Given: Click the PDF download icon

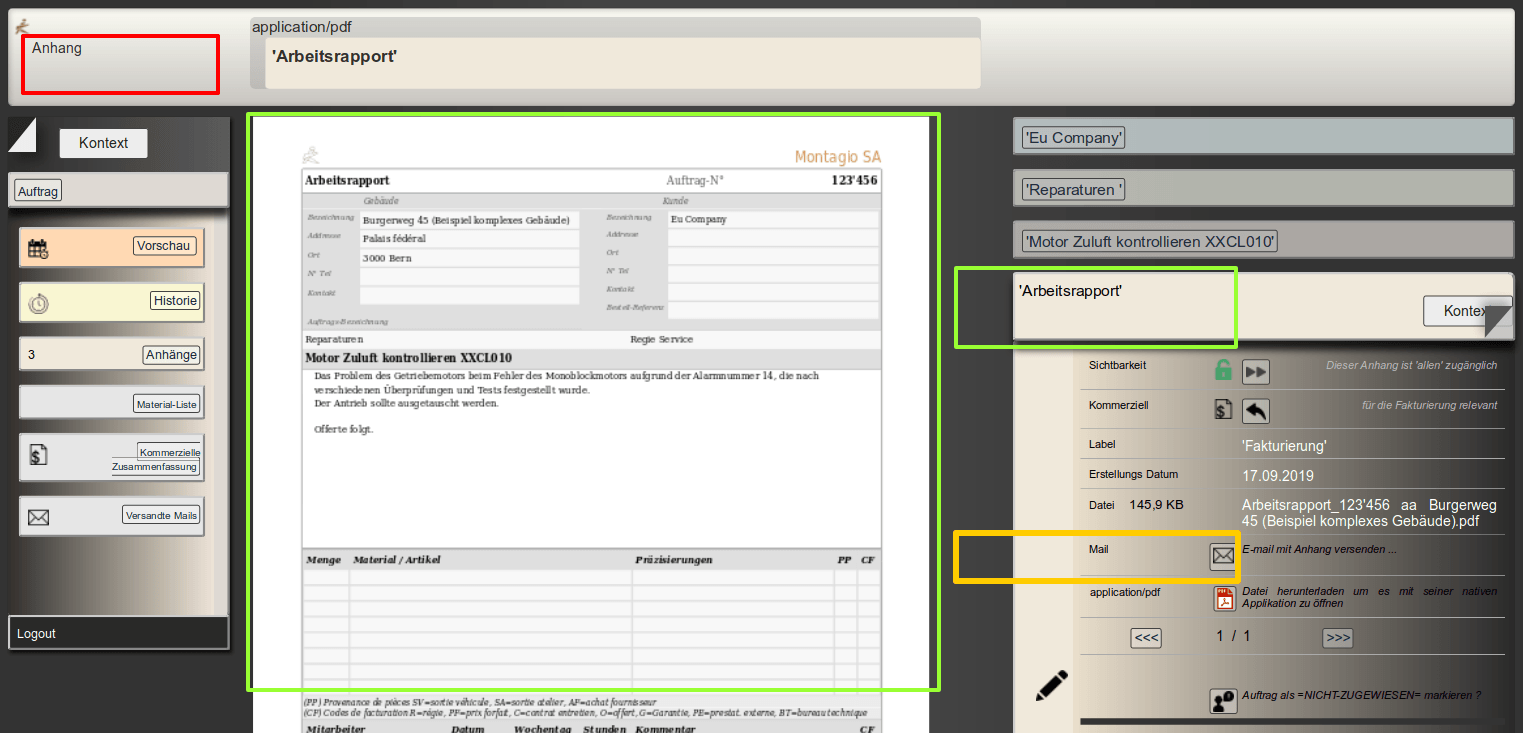Looking at the screenshot, I should [1224, 598].
